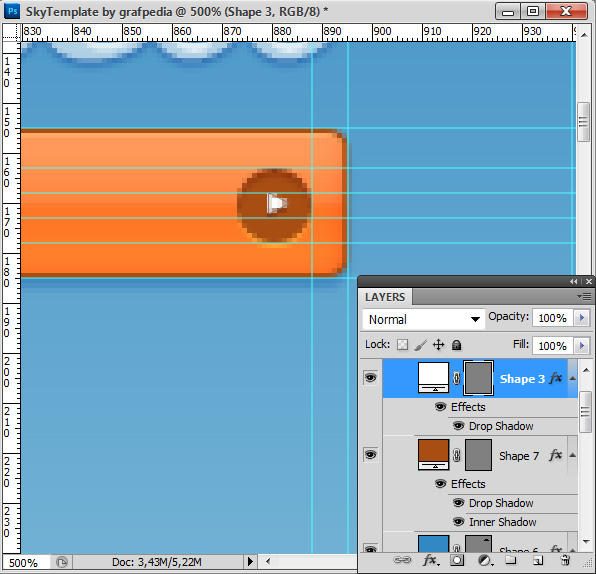Click Effects row under Shape 3

[x=468, y=407]
